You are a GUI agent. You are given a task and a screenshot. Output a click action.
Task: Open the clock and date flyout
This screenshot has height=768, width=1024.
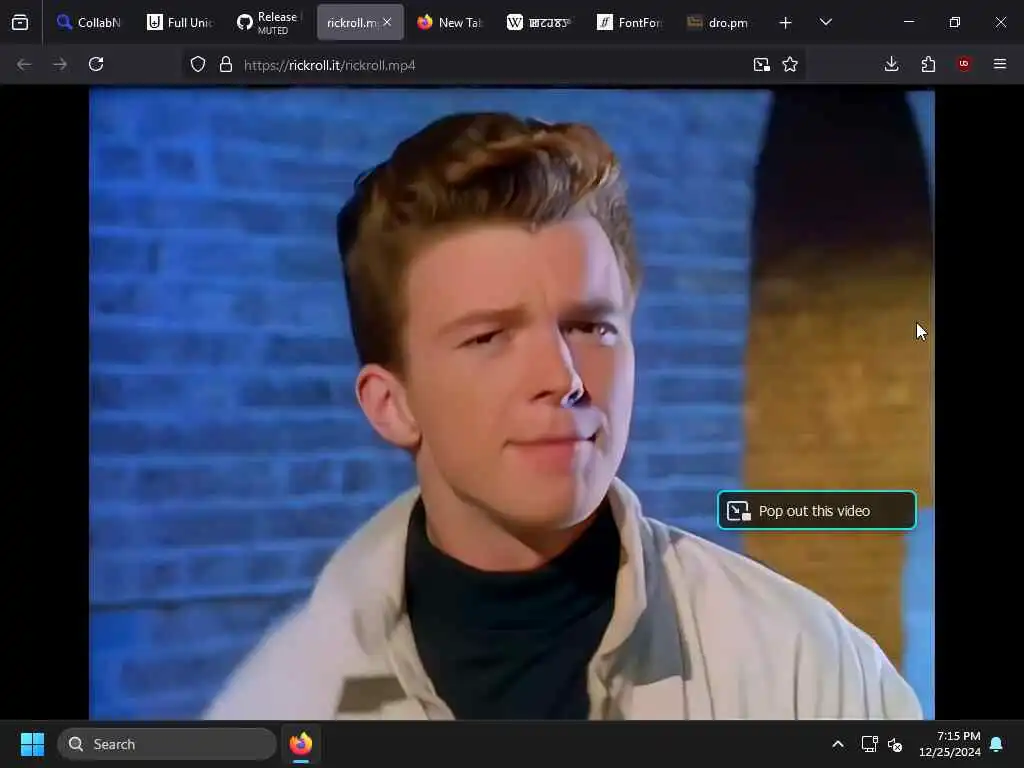coord(950,744)
